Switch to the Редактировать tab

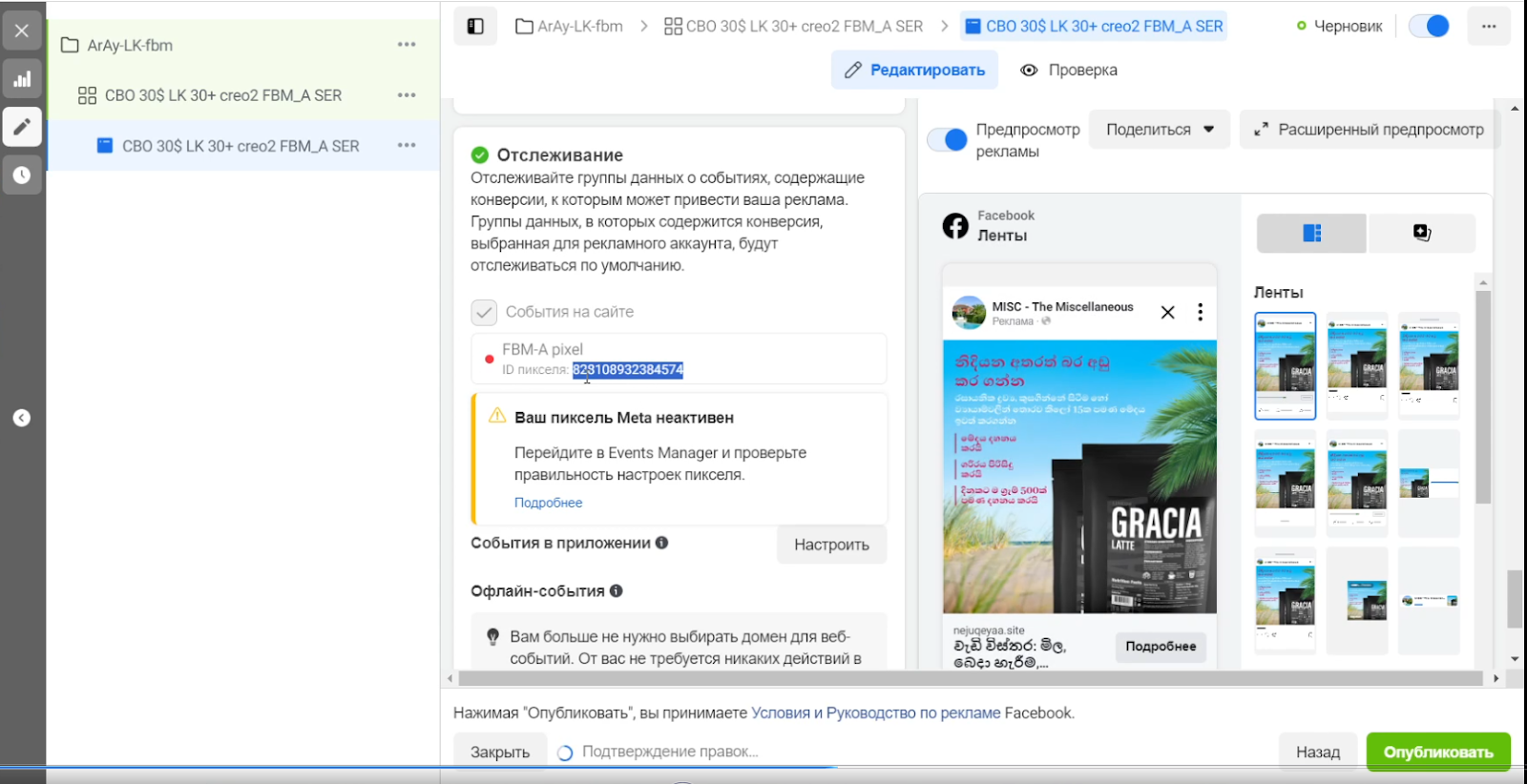coord(914,70)
